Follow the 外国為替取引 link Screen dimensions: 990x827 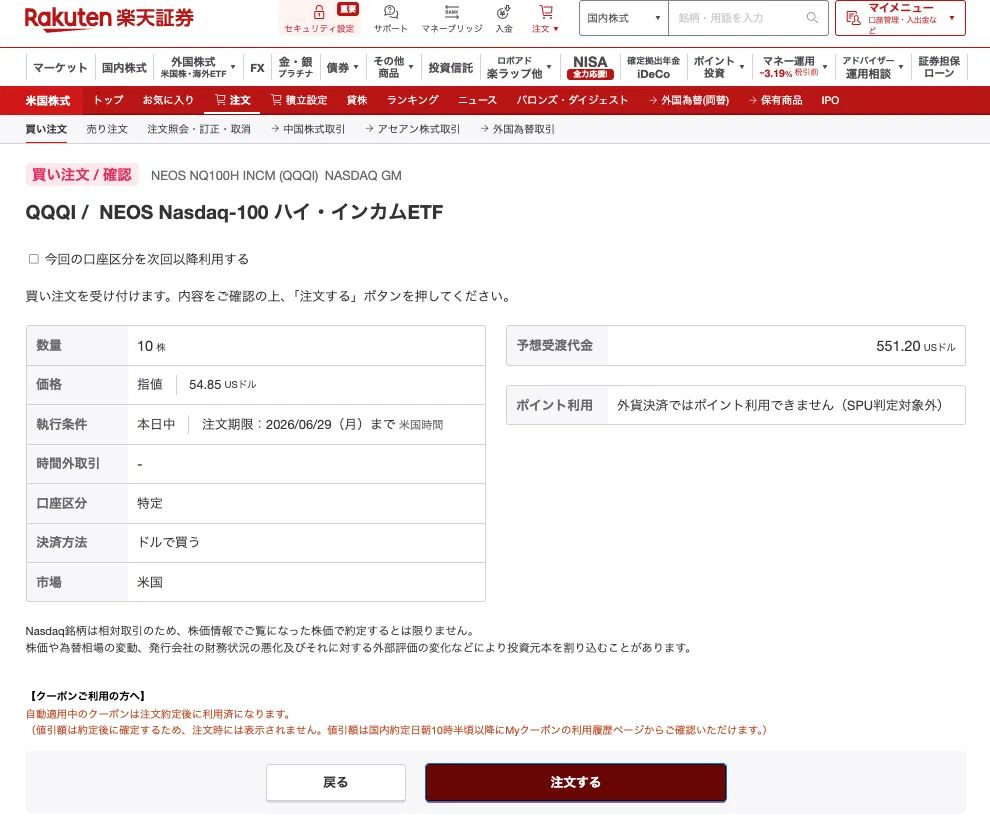[518, 129]
